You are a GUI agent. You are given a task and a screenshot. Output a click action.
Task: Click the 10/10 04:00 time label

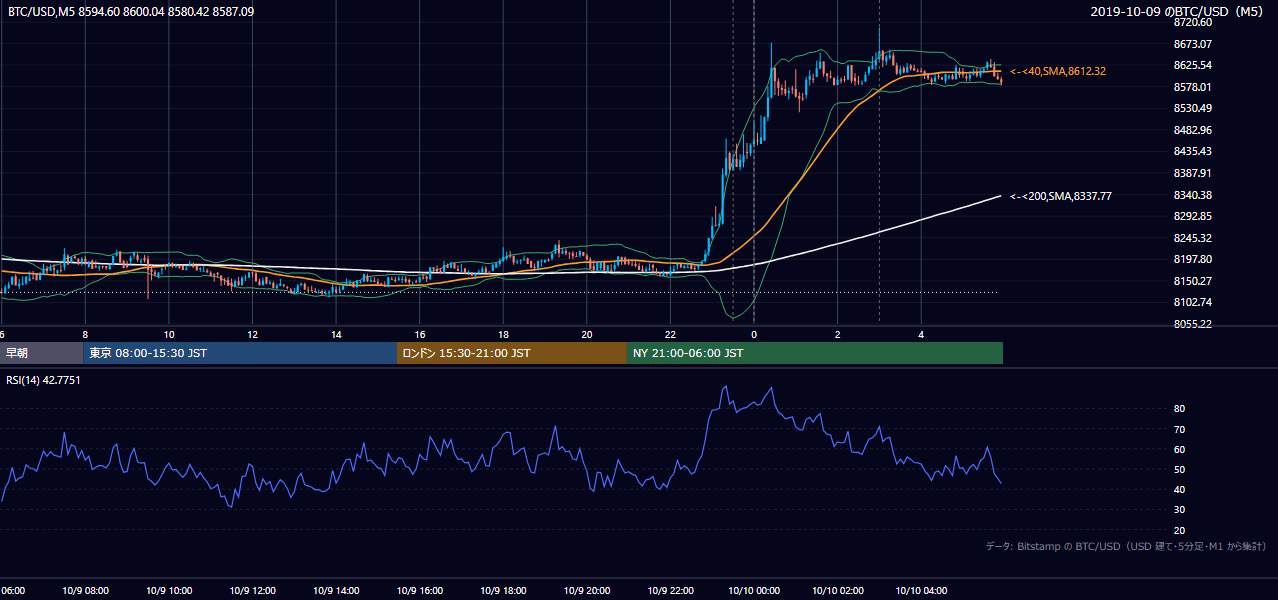click(x=922, y=591)
